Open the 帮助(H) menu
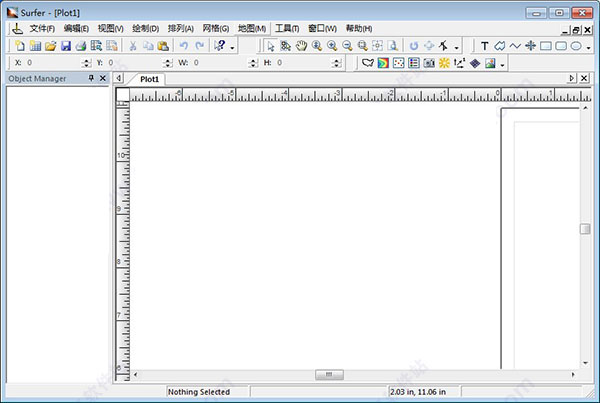The image size is (600, 403). (x=359, y=28)
